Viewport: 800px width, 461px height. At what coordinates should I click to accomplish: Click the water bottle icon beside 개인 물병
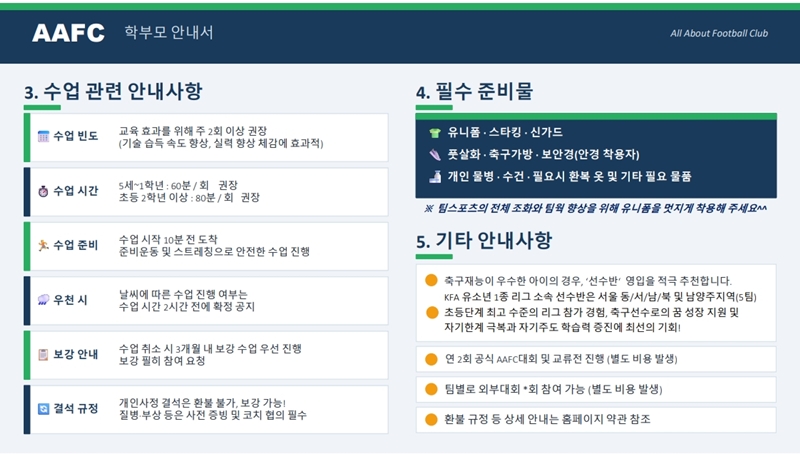tap(434, 177)
